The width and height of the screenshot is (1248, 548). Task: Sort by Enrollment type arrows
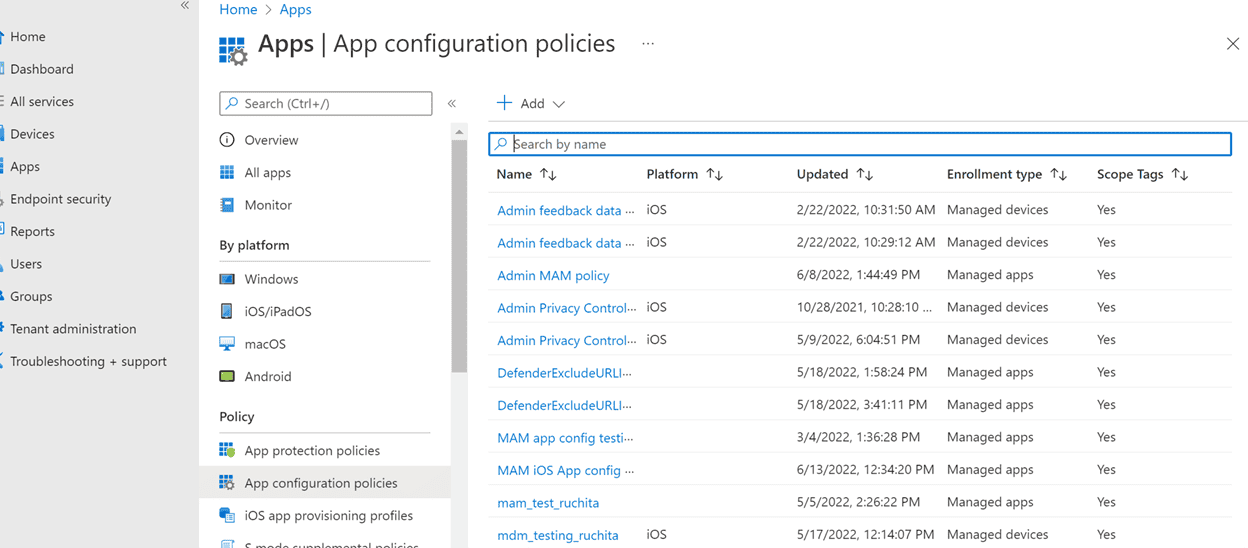[1059, 174]
